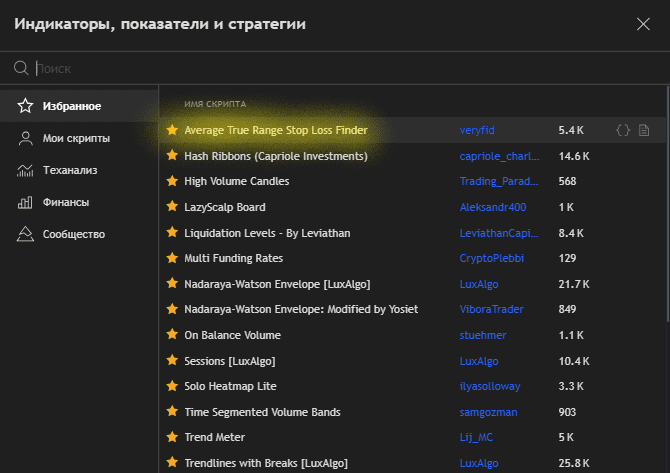The width and height of the screenshot is (670, 473).
Task: Open the Финансы category
Action: [x=65, y=202]
